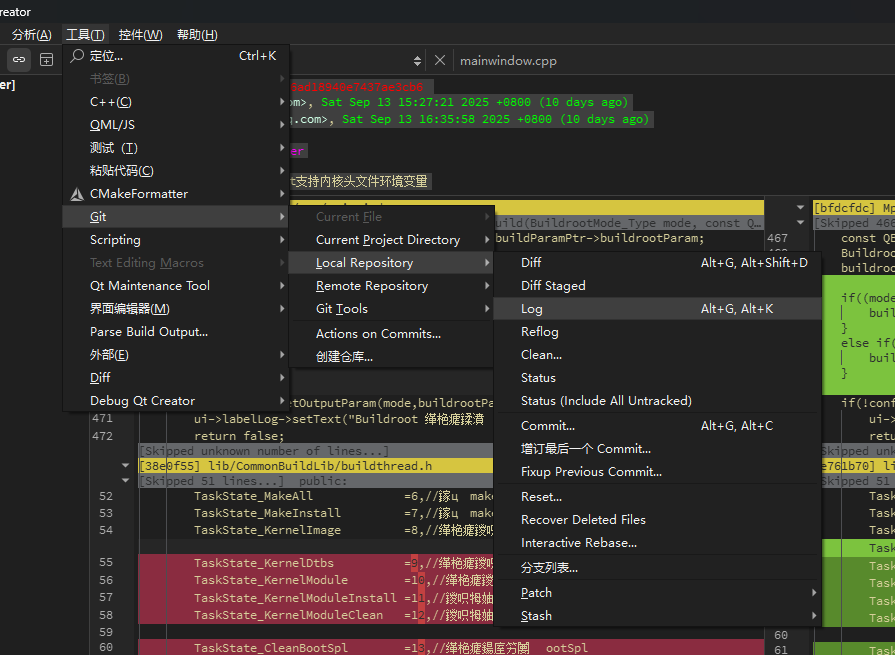Collapse the top diff file section arrow

pos(799,208)
